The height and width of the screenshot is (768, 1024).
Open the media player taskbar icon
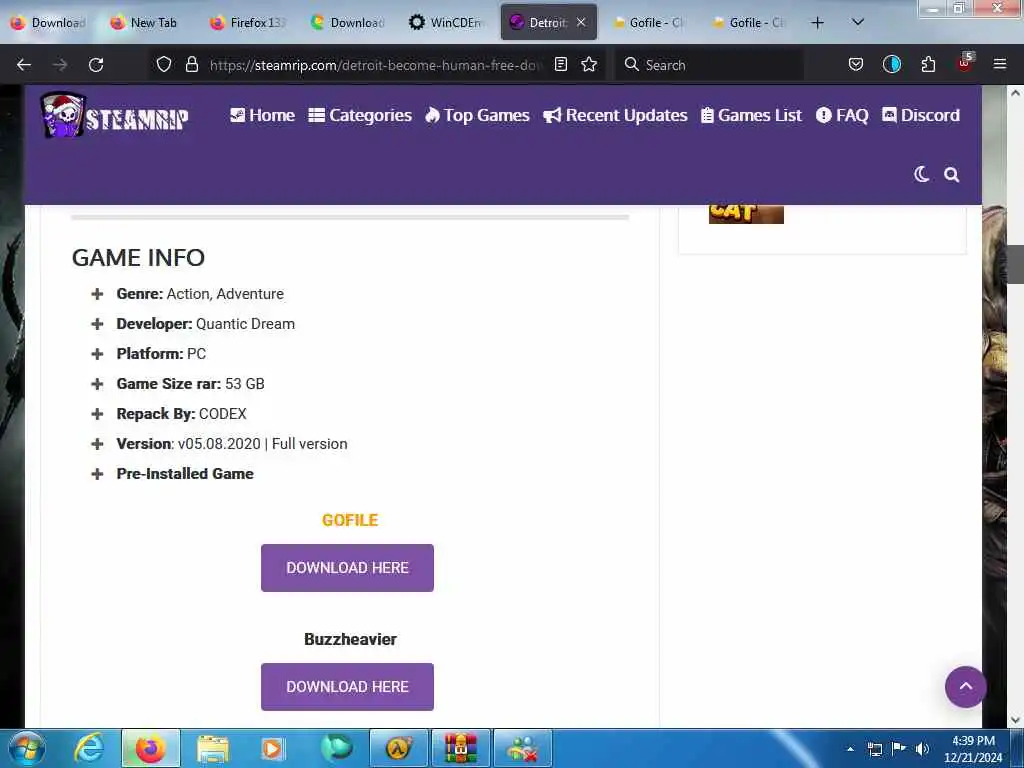click(x=273, y=749)
